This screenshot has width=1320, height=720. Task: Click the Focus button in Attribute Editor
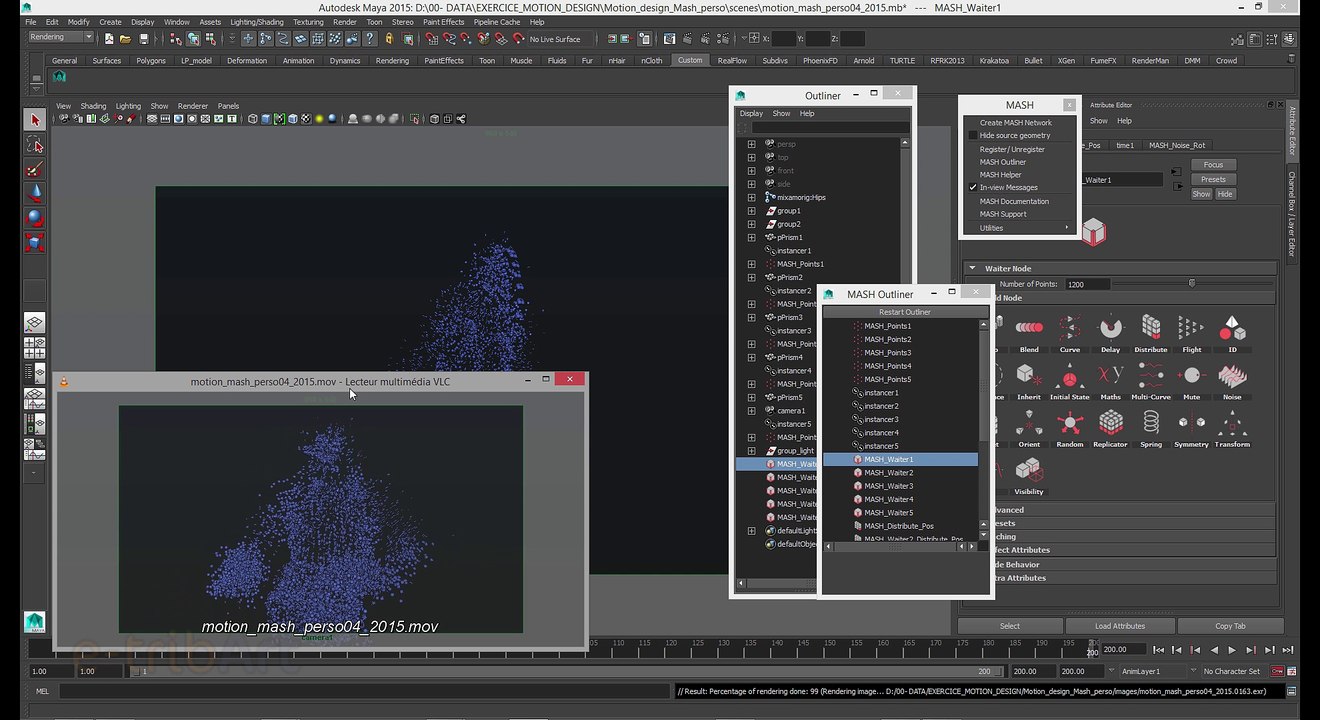pyautogui.click(x=1213, y=165)
